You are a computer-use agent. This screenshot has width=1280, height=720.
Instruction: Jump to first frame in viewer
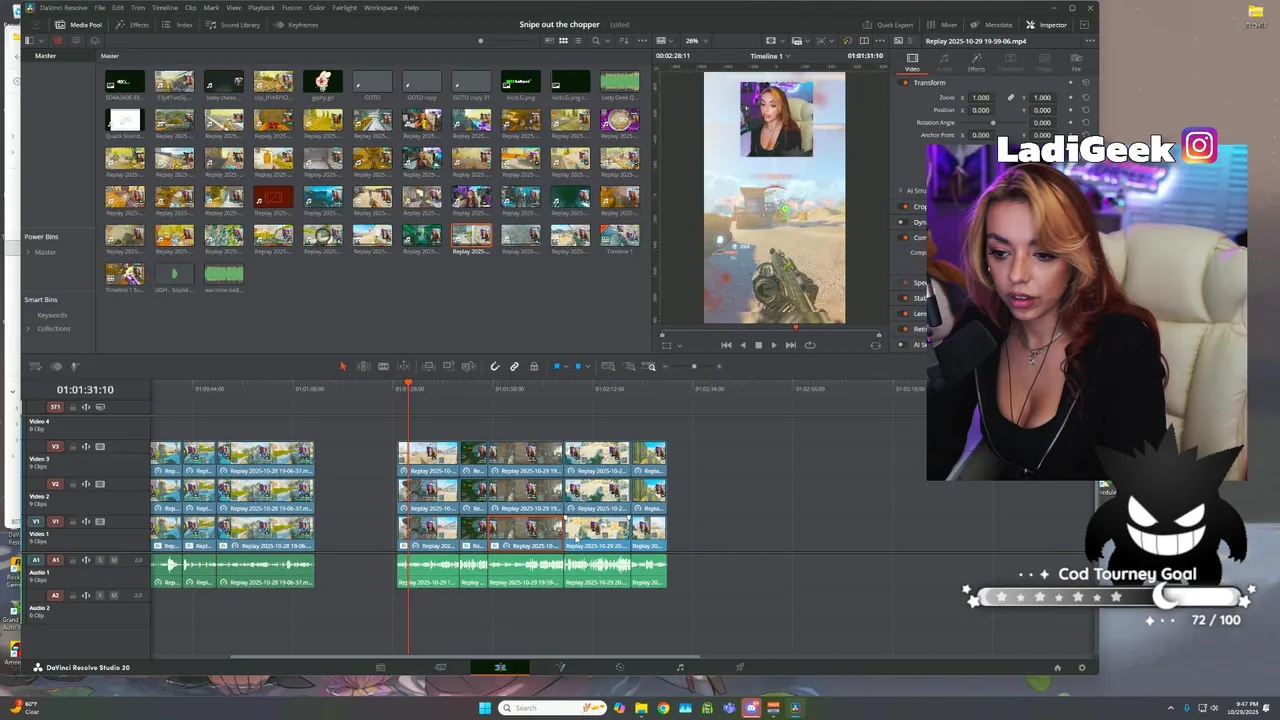[726, 345]
